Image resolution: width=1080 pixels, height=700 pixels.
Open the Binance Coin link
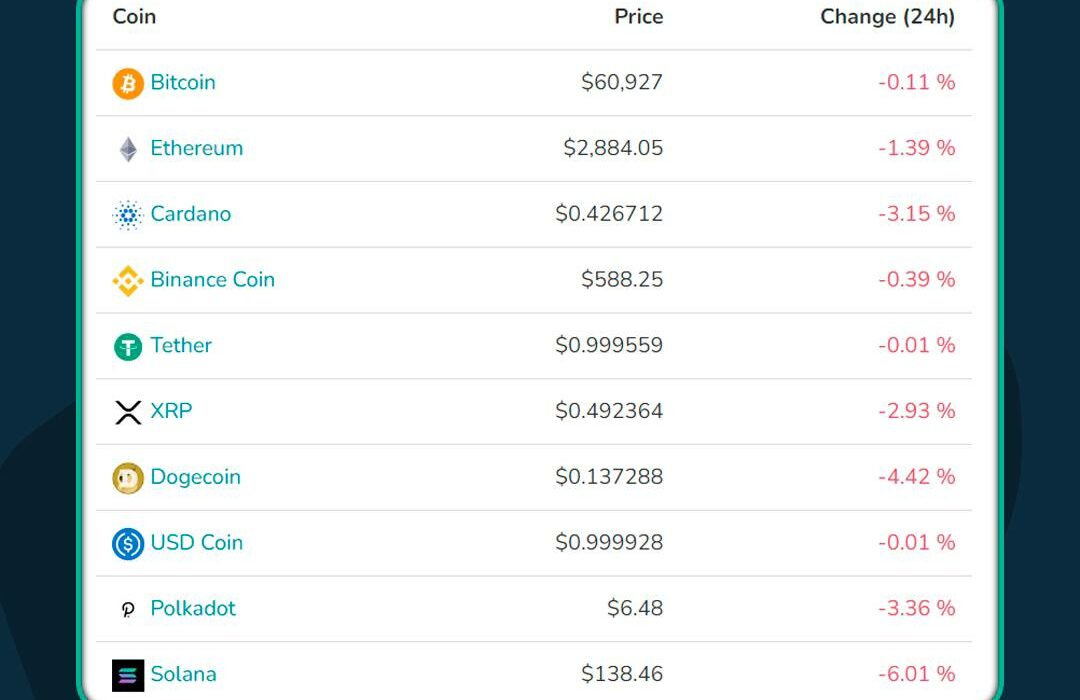pos(213,279)
